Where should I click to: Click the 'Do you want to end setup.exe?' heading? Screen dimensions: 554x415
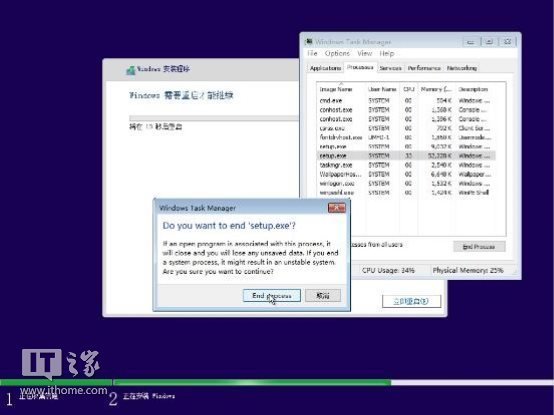229,226
